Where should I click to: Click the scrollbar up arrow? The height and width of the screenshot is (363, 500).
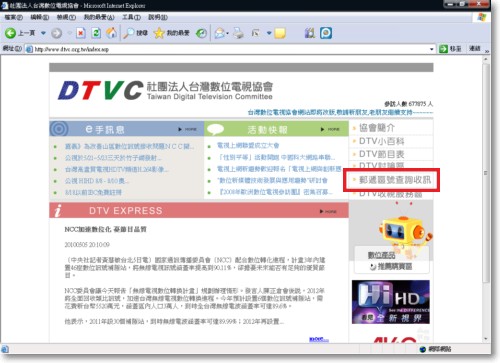click(x=486, y=59)
